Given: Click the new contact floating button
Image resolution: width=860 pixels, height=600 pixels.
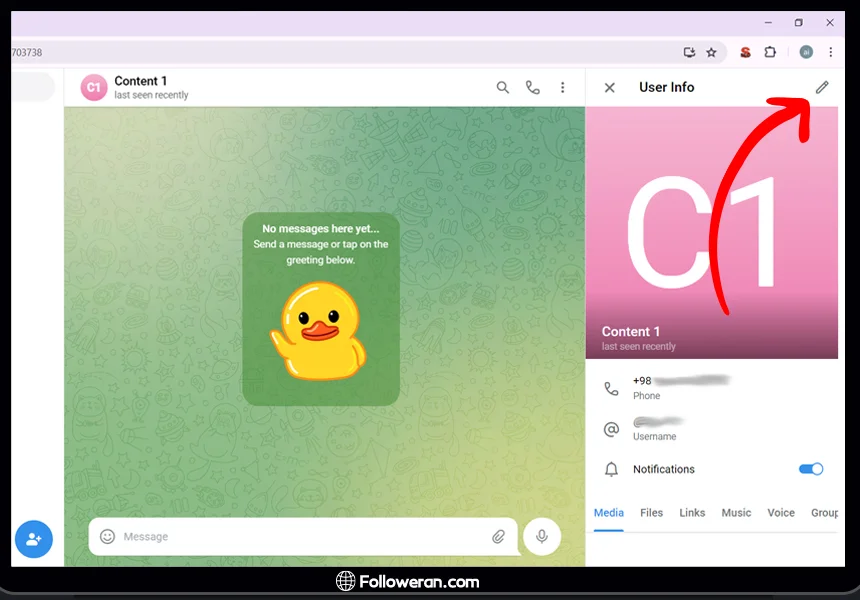Looking at the screenshot, I should click(33, 539).
